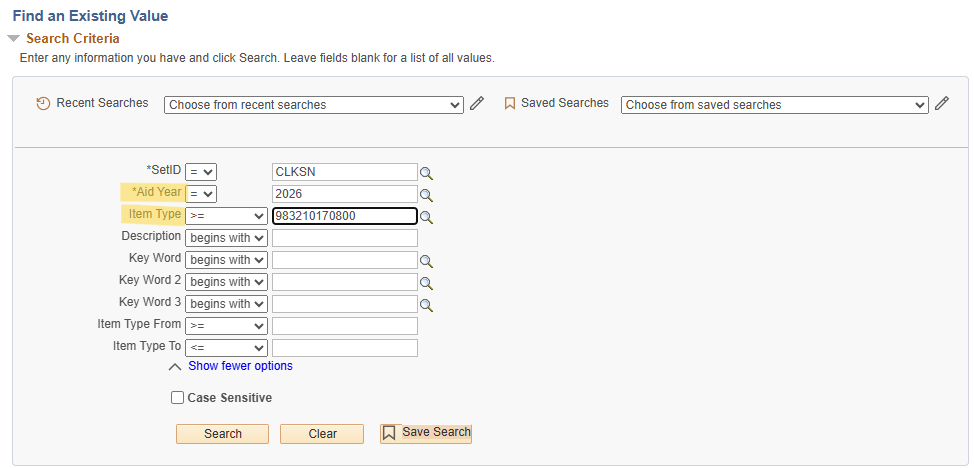Image resolution: width=974 pixels, height=468 pixels.
Task: Open the Key Word 3 lookup icon
Action: click(x=426, y=304)
